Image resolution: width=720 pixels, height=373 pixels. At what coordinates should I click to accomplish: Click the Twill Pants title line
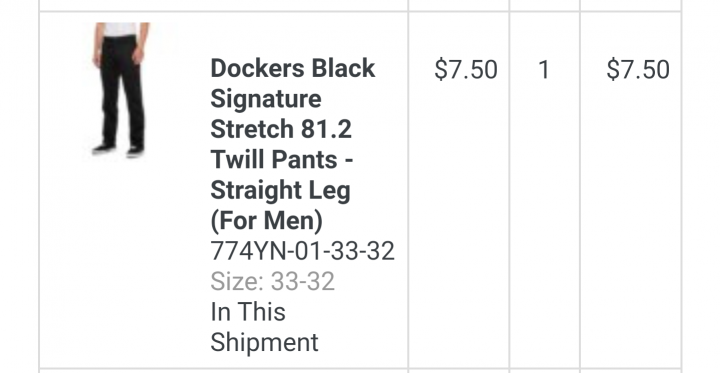281,159
